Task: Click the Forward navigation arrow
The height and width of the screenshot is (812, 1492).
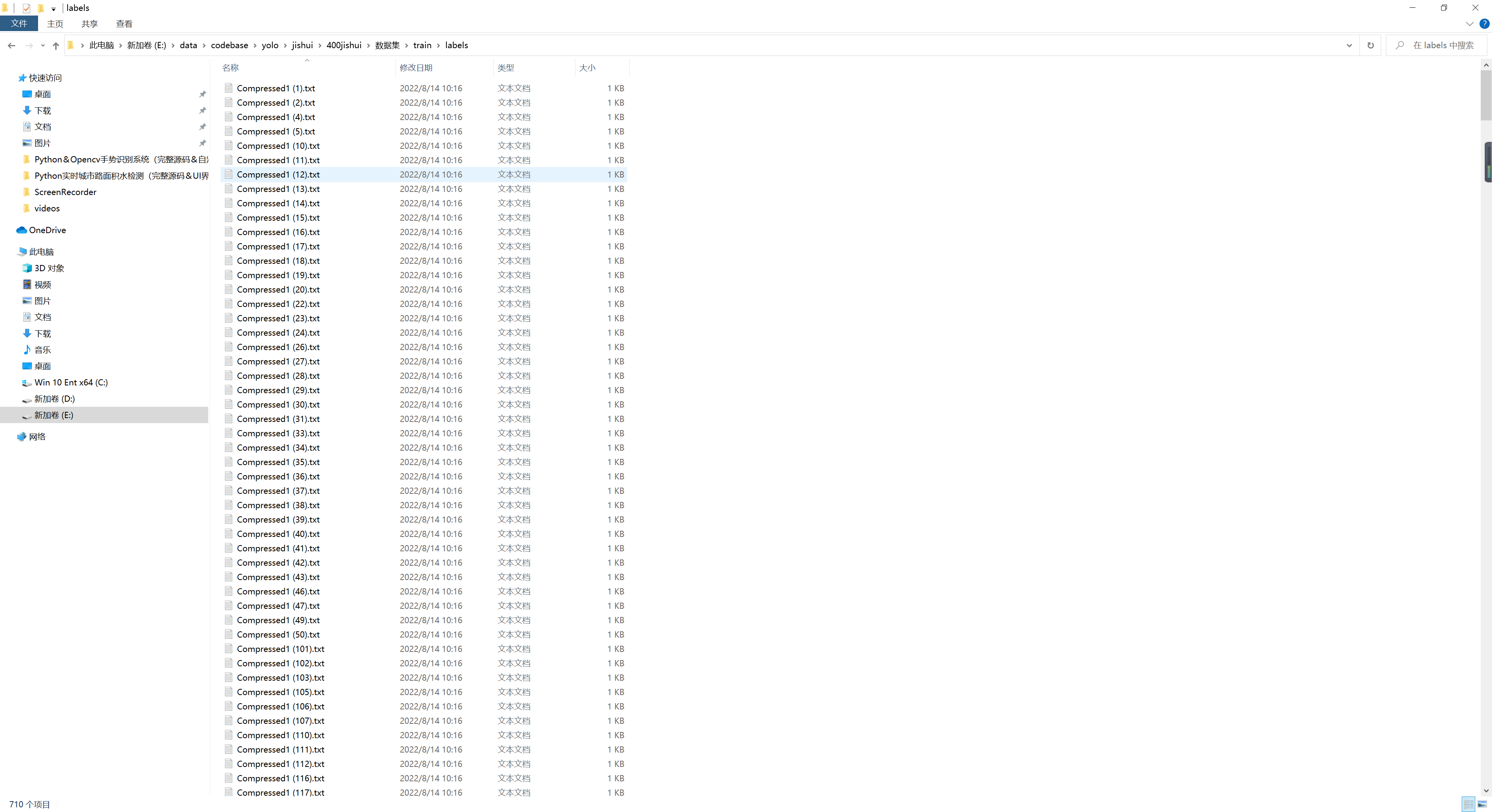Action: click(29, 45)
